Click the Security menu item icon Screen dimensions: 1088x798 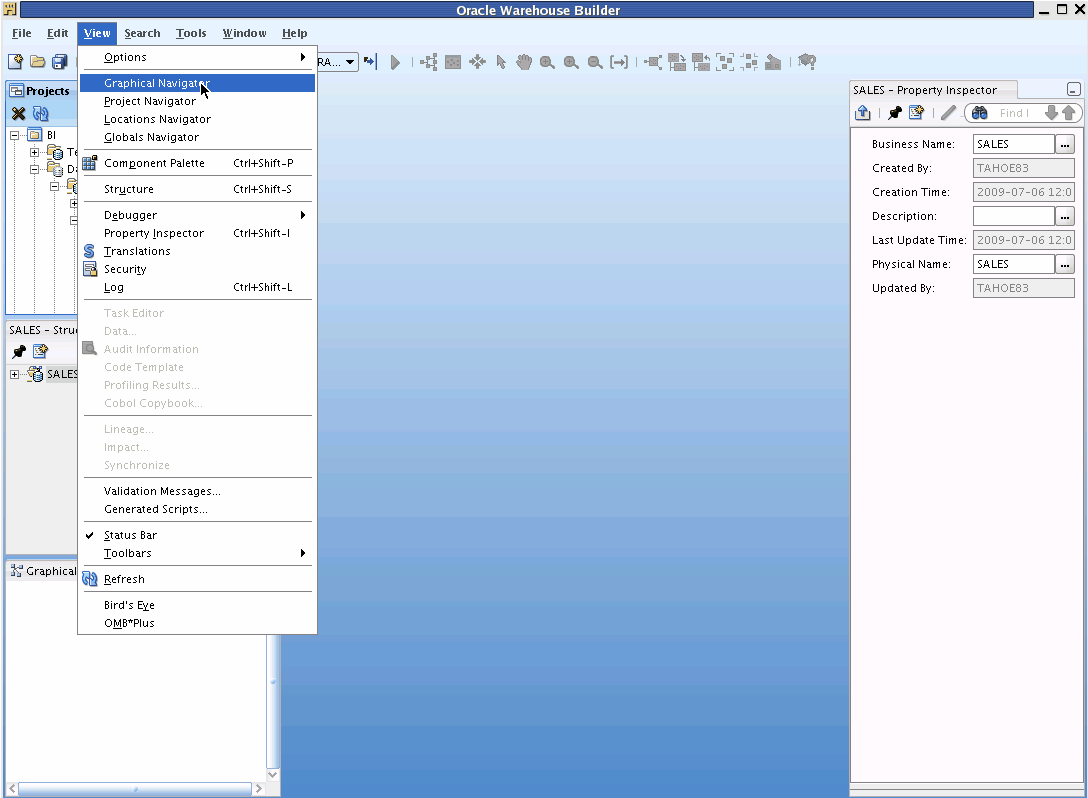pyautogui.click(x=90, y=269)
